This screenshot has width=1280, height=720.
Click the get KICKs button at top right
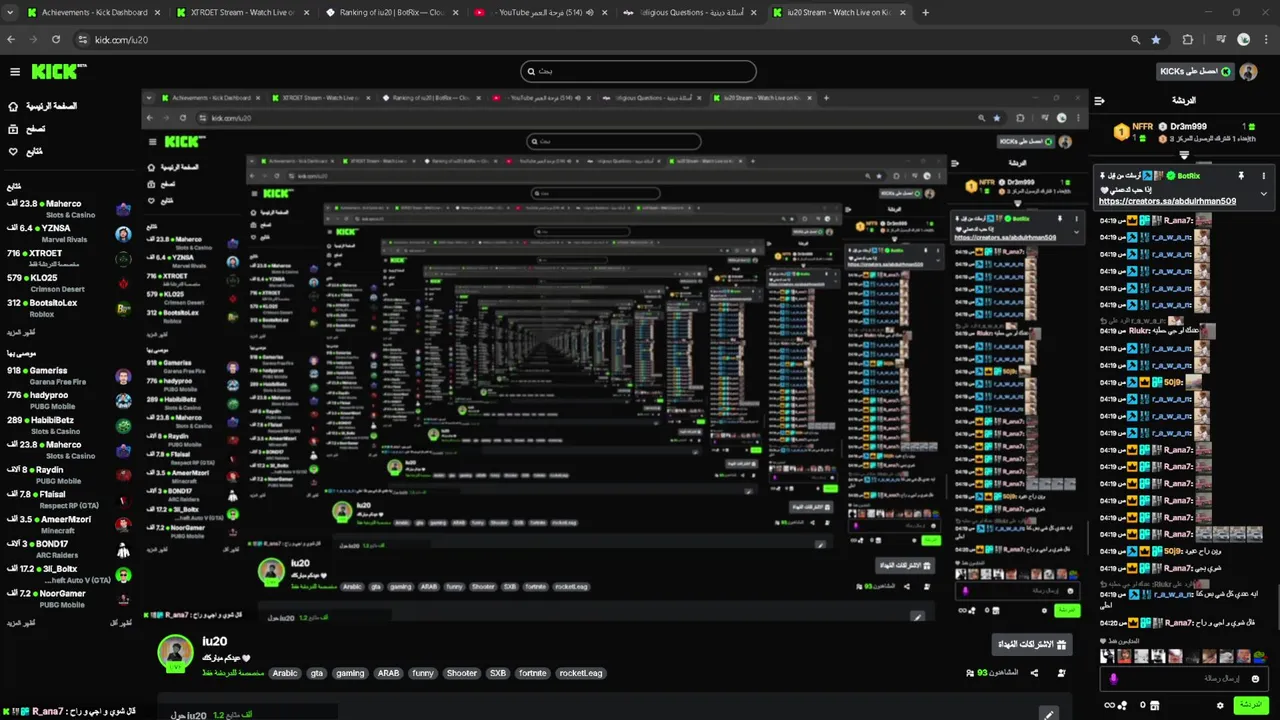1195,72
